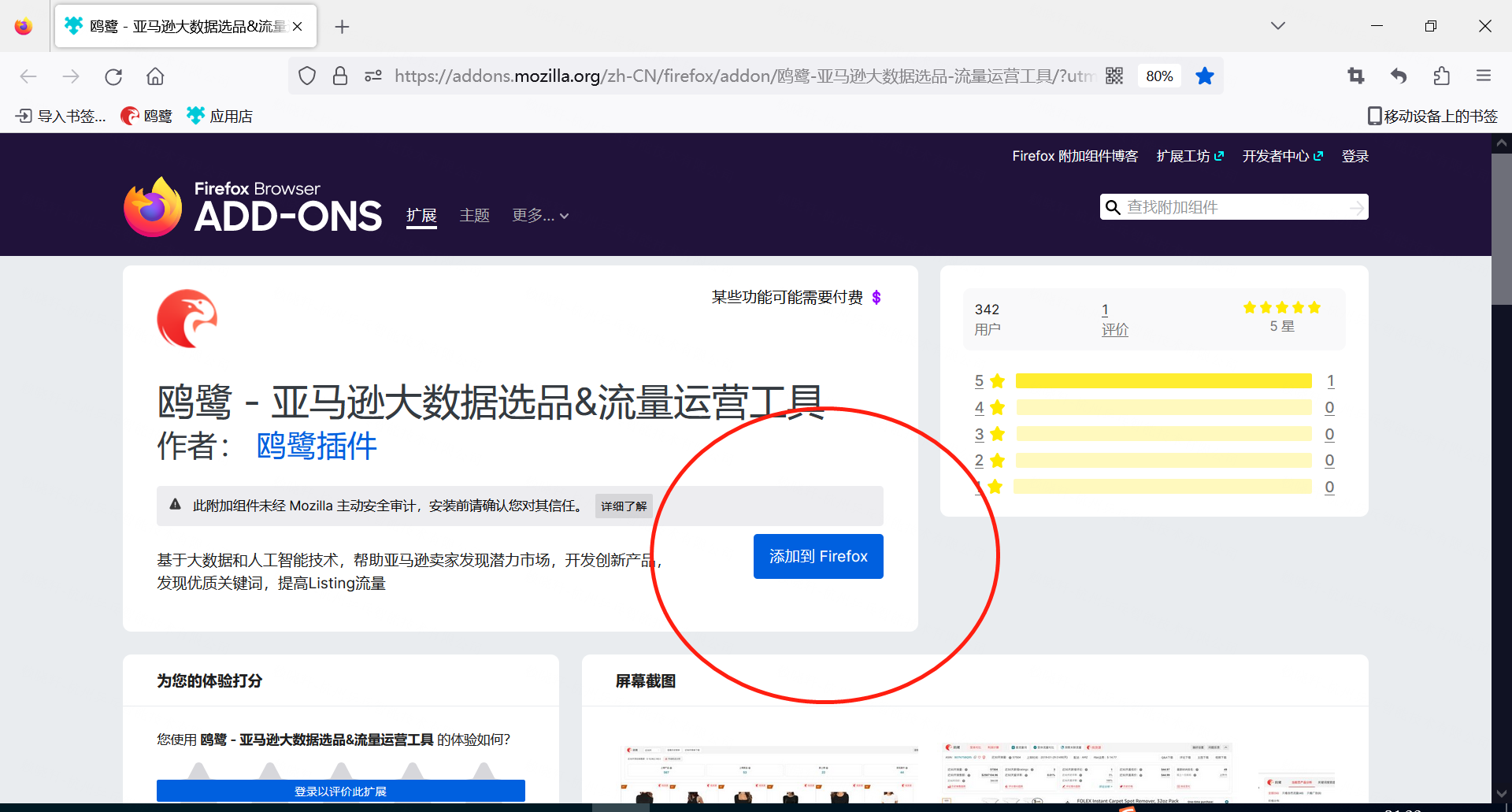Viewport: 1512px width, 812px height.
Task: Click 登录以评价此扩展 button
Action: click(x=341, y=791)
